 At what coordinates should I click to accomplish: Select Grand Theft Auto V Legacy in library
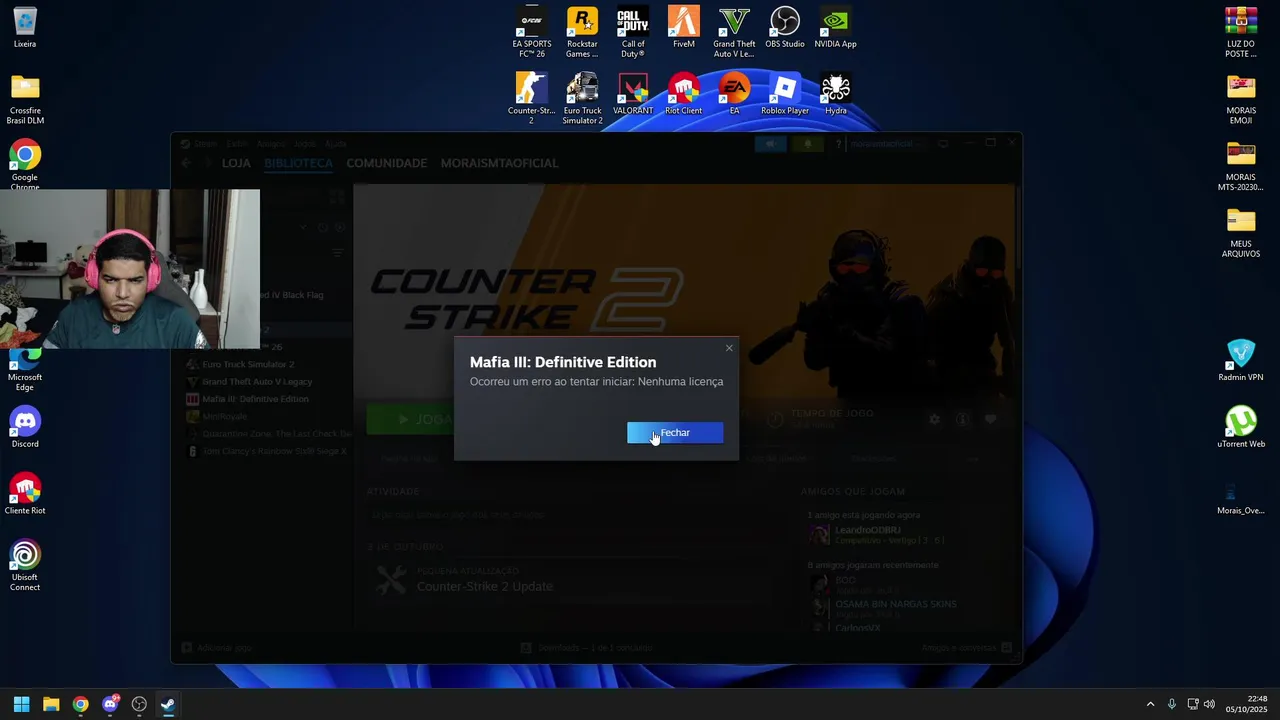click(257, 381)
